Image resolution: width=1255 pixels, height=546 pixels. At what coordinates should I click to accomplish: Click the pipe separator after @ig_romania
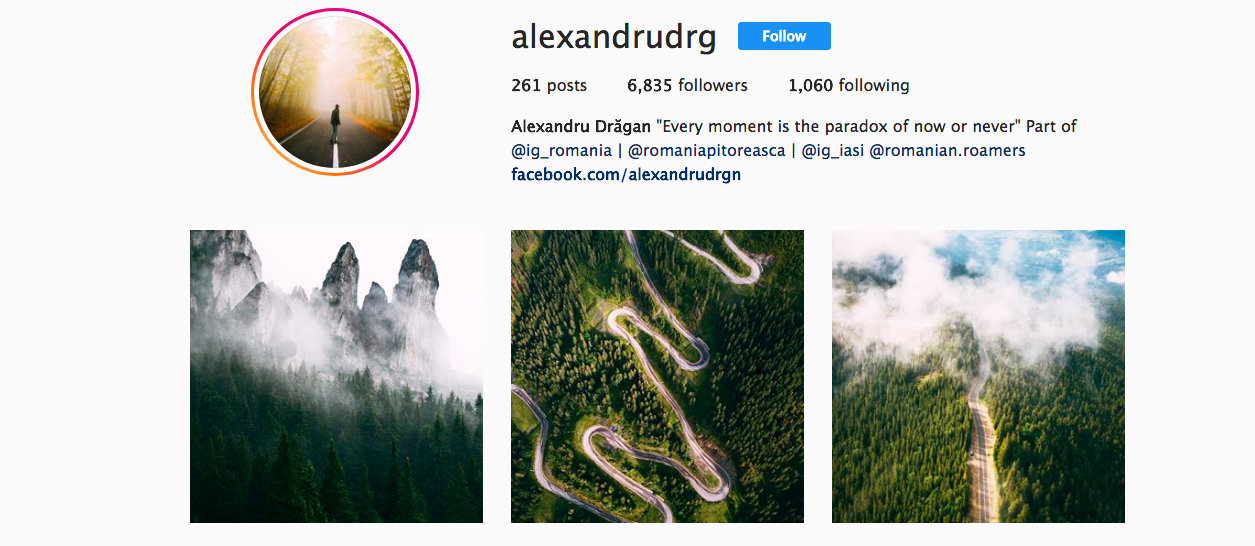(620, 151)
